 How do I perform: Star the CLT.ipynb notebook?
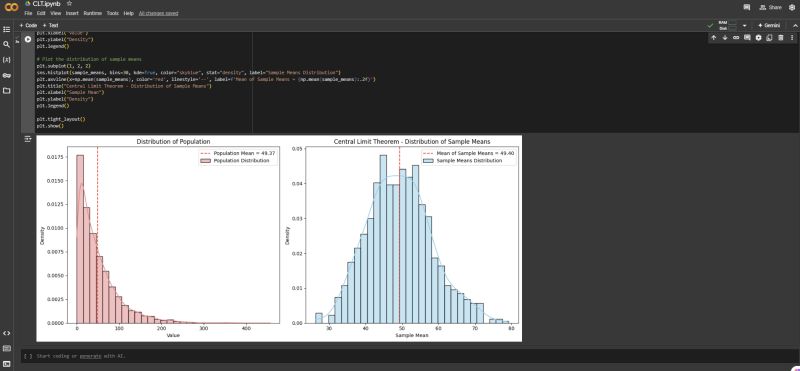pos(69,4)
